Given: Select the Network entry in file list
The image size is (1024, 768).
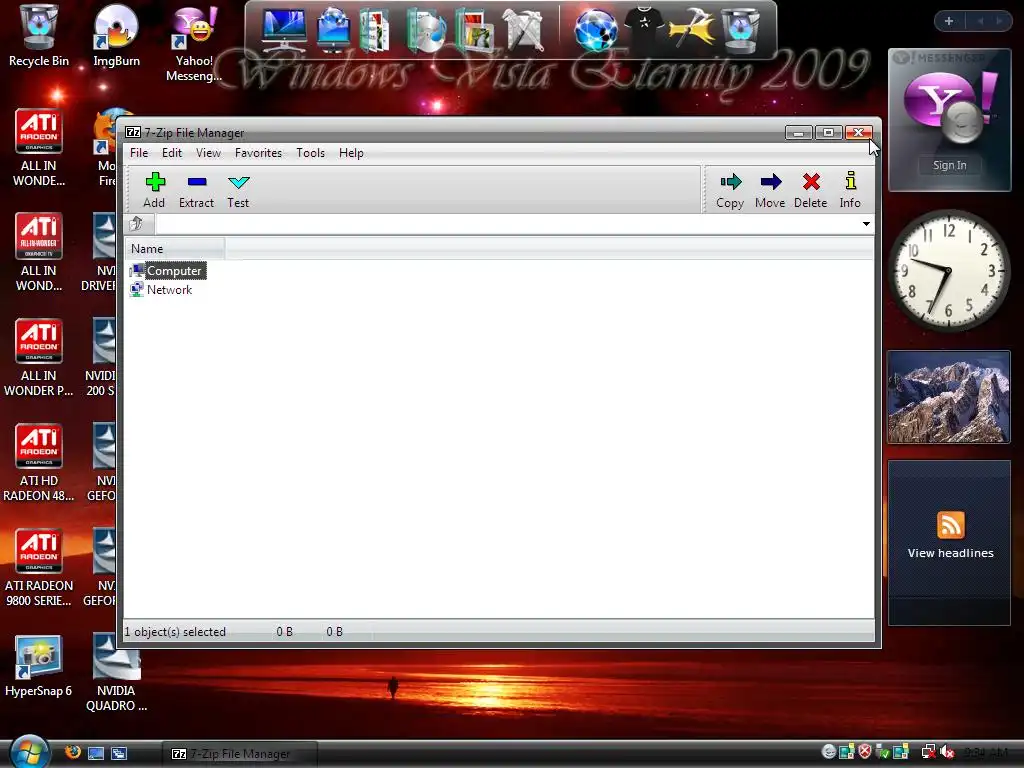Looking at the screenshot, I should (161, 290).
